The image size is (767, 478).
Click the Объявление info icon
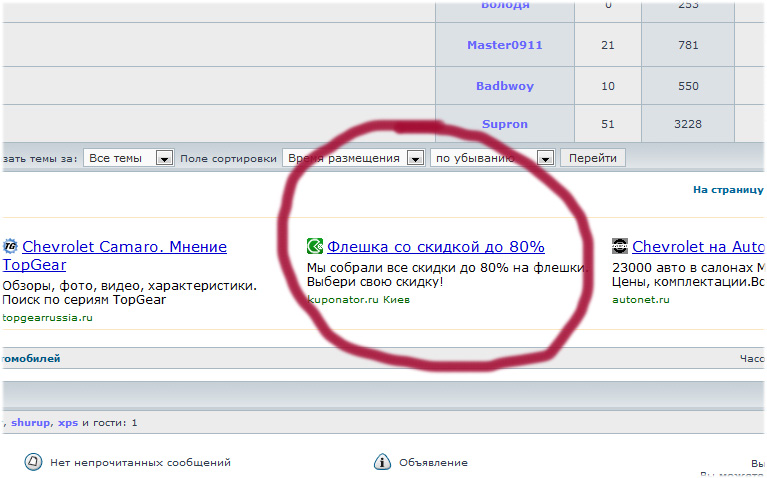(x=382, y=462)
